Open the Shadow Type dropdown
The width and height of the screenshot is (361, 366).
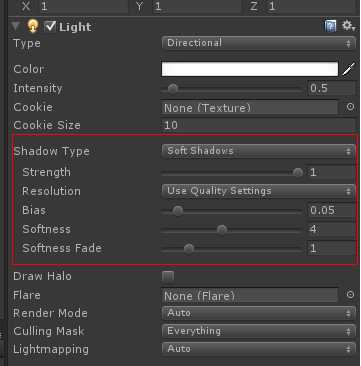click(259, 151)
